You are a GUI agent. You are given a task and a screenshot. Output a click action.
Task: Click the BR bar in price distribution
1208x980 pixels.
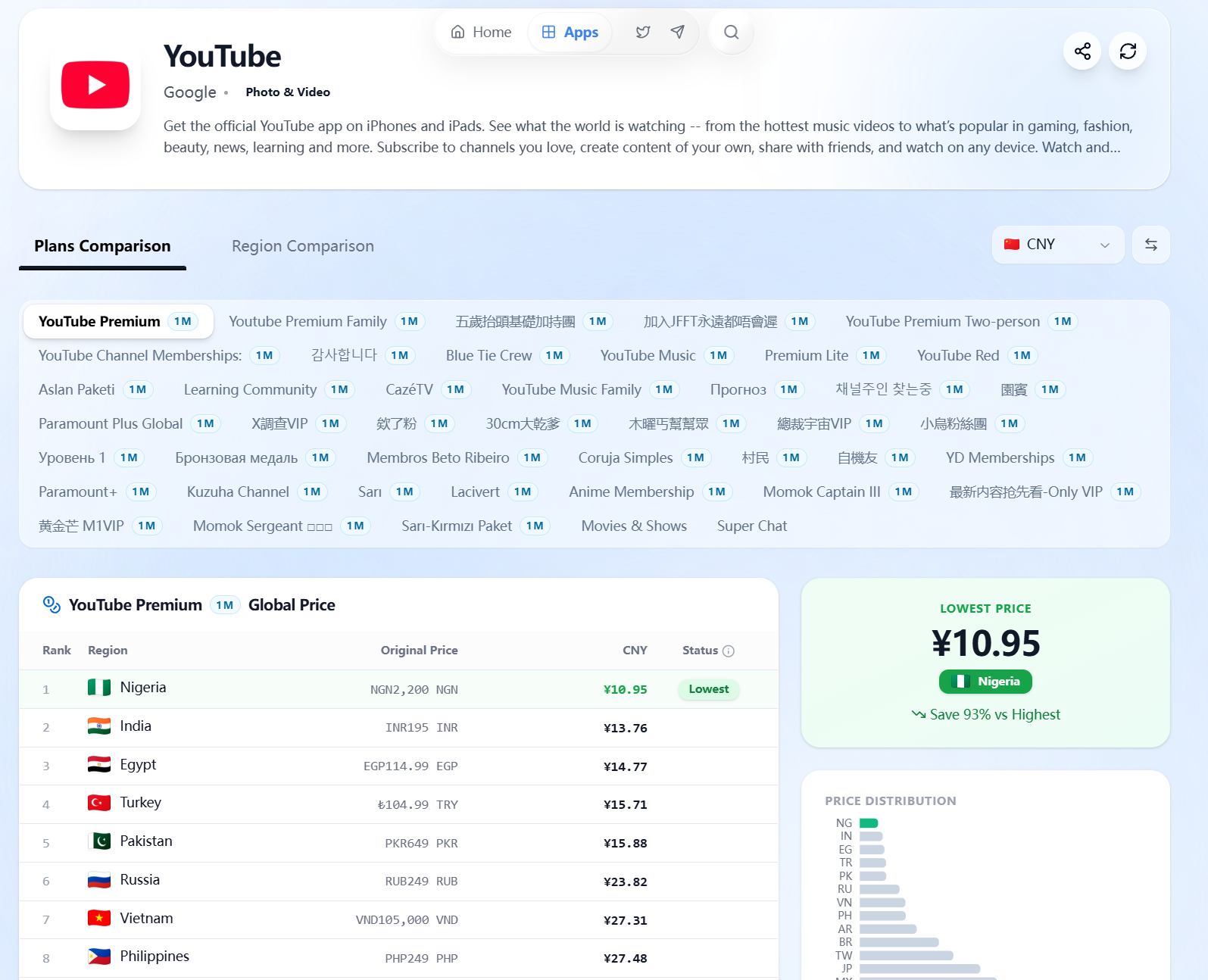point(899,942)
